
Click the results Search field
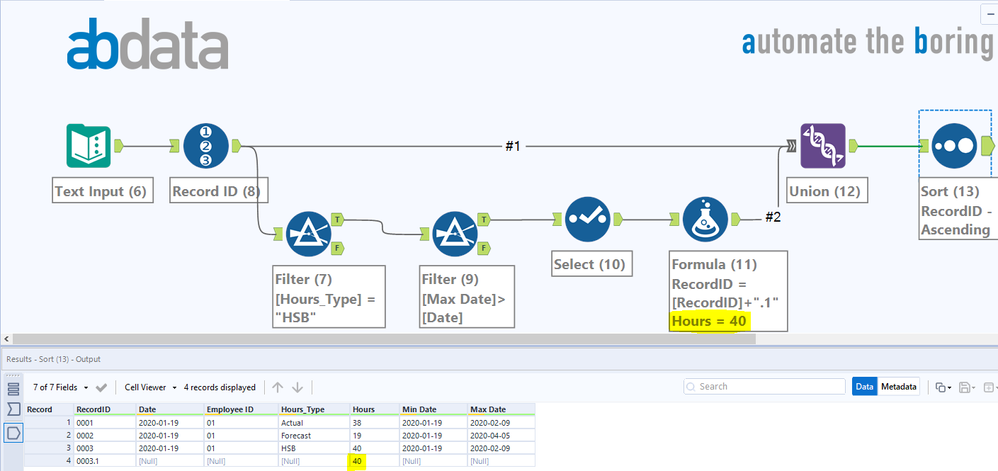pyautogui.click(x=764, y=386)
